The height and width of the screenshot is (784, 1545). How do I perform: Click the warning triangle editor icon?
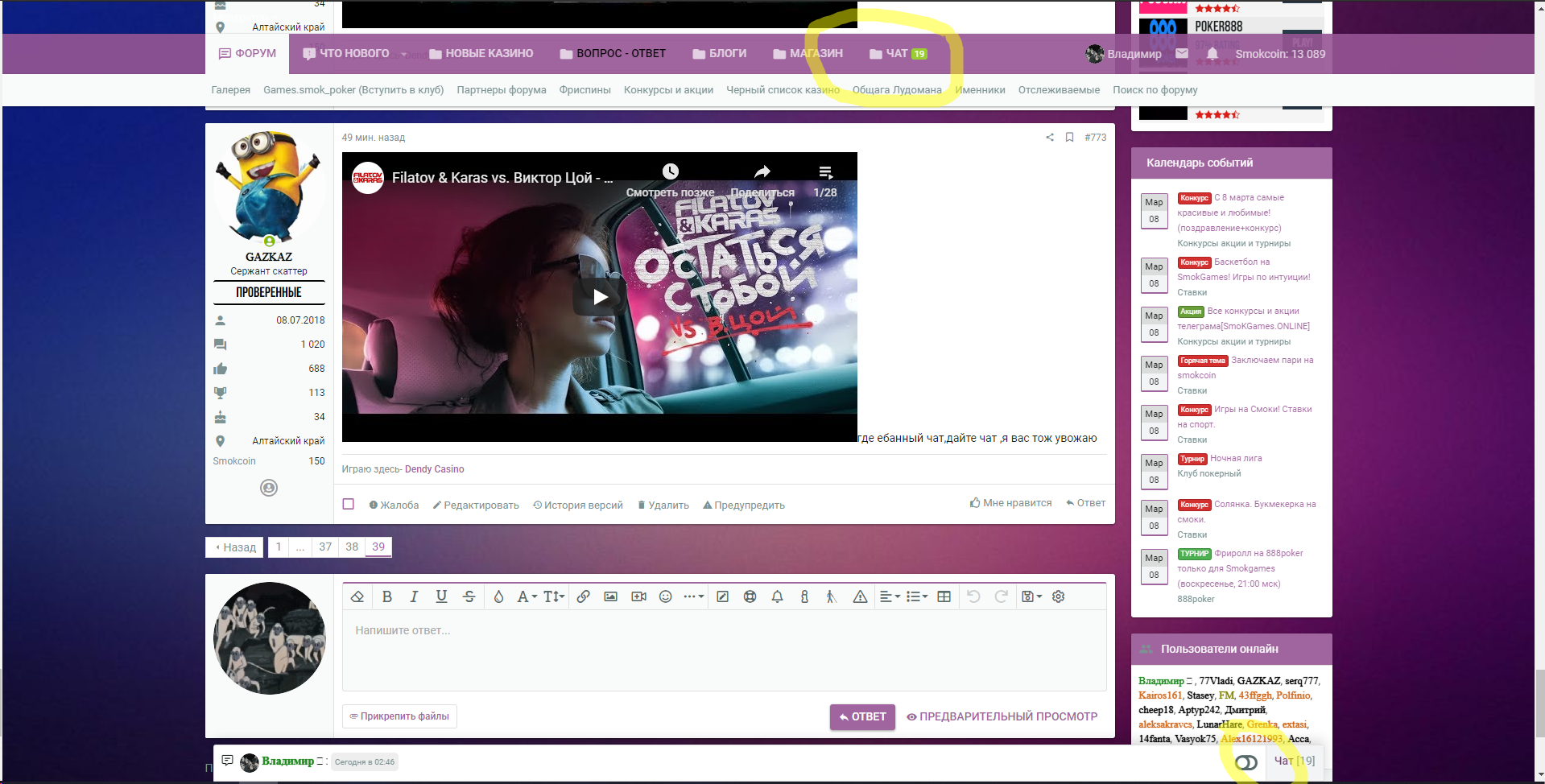(860, 596)
